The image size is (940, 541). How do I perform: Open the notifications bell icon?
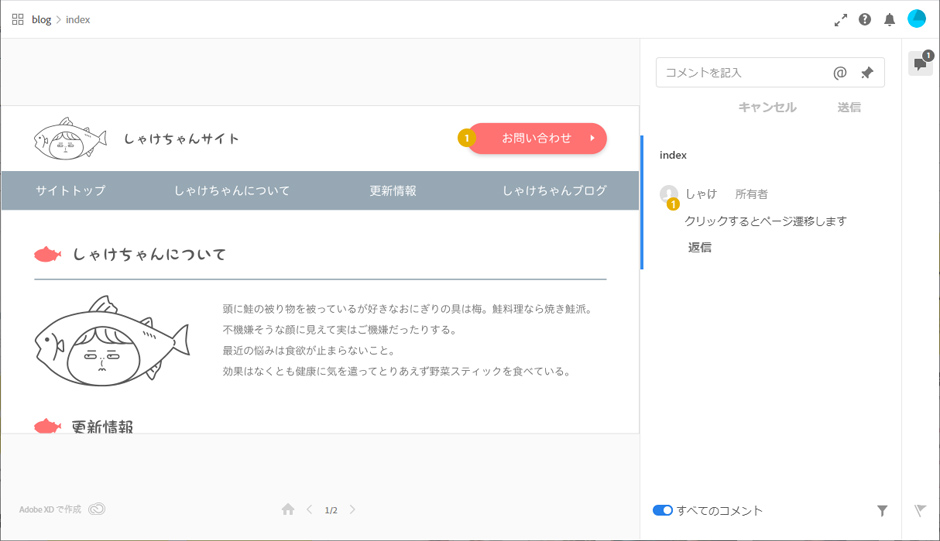pyautogui.click(x=889, y=20)
